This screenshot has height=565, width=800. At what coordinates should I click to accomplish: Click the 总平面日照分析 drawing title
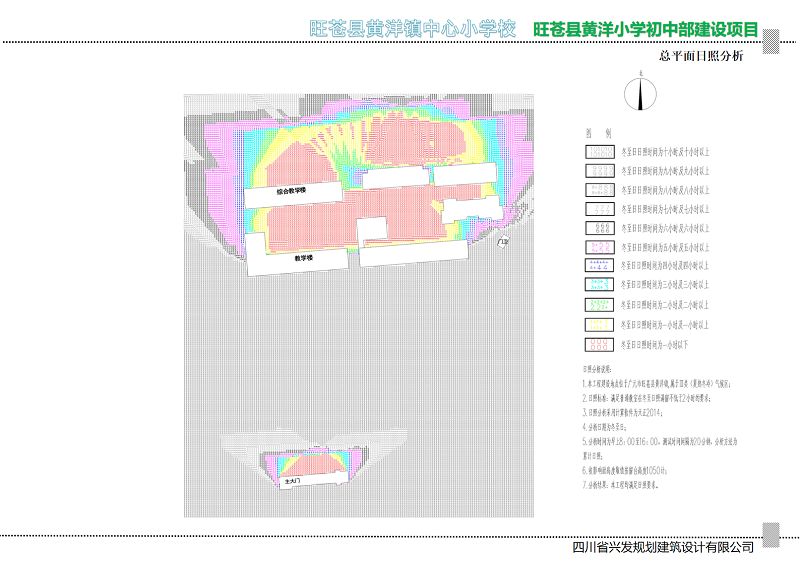click(x=701, y=56)
